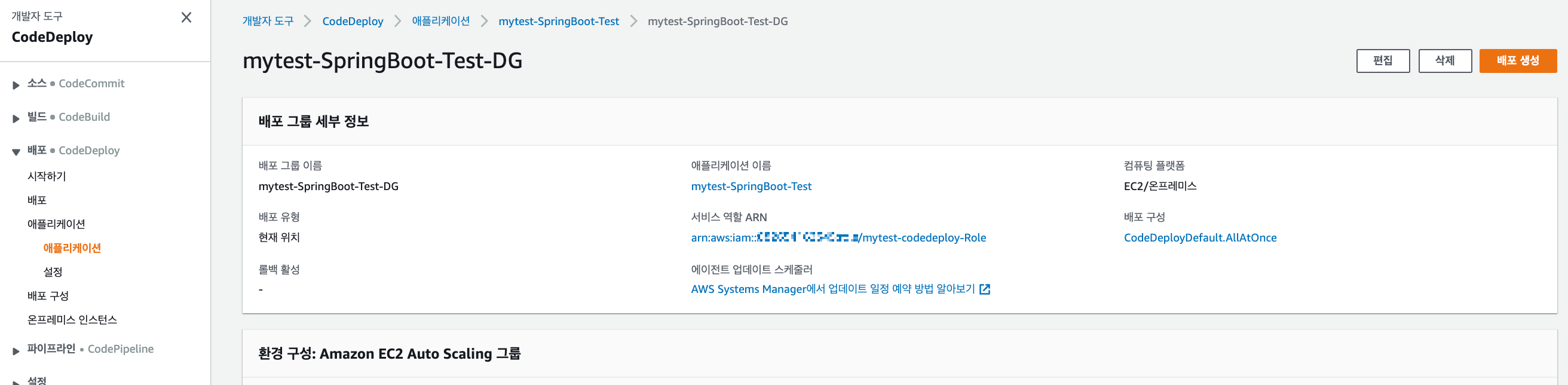The width and height of the screenshot is (1568, 385).
Task: Open 설정 under 애플리케이션 in sidebar
Action: tap(53, 271)
